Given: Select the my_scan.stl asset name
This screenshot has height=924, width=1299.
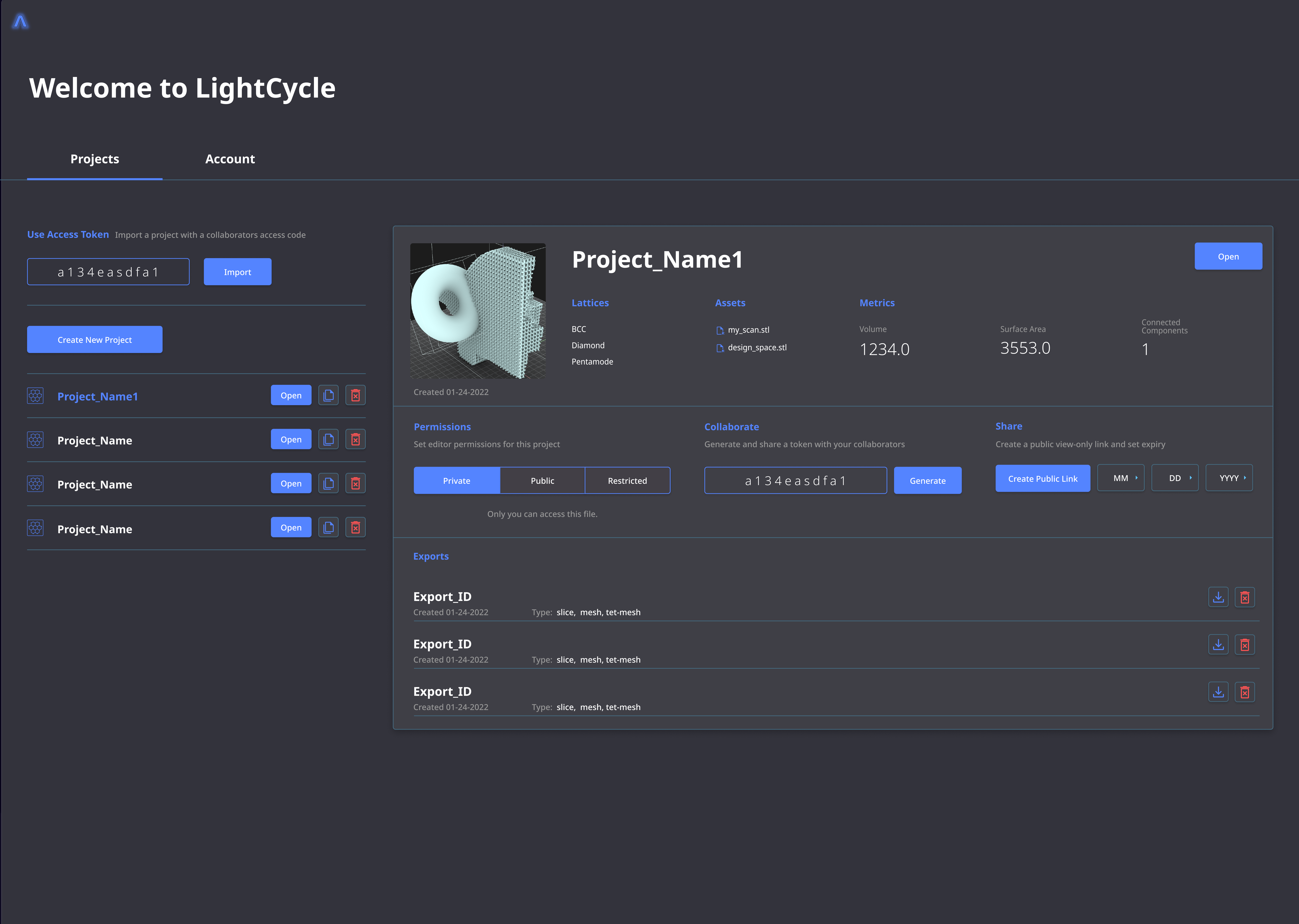Looking at the screenshot, I should [x=748, y=330].
